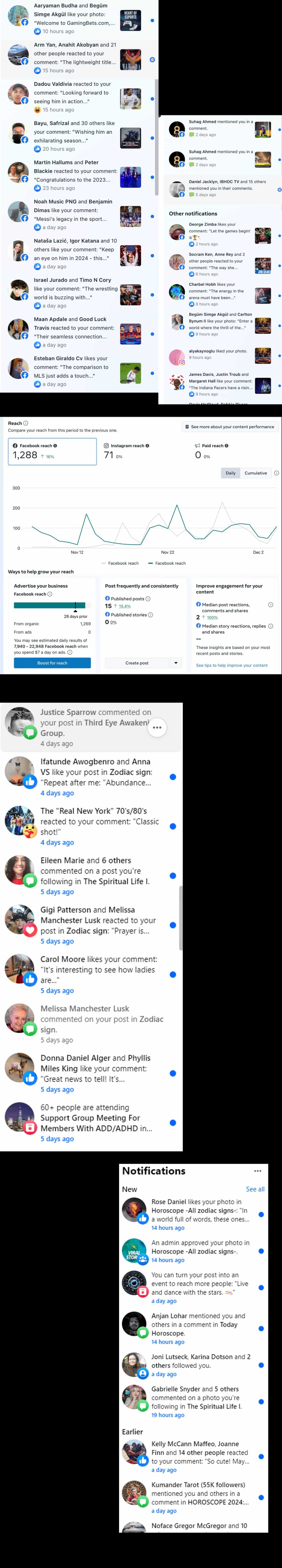Click Dadou Valdivia's profile picture

(x=18, y=94)
